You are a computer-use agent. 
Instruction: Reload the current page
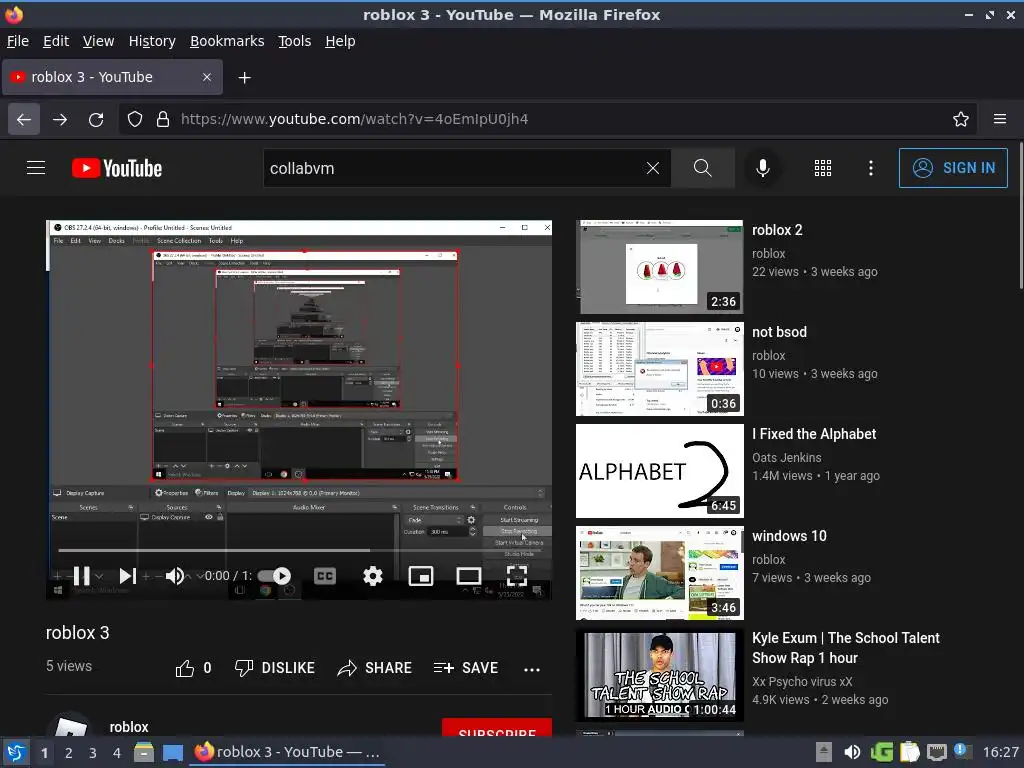[96, 119]
